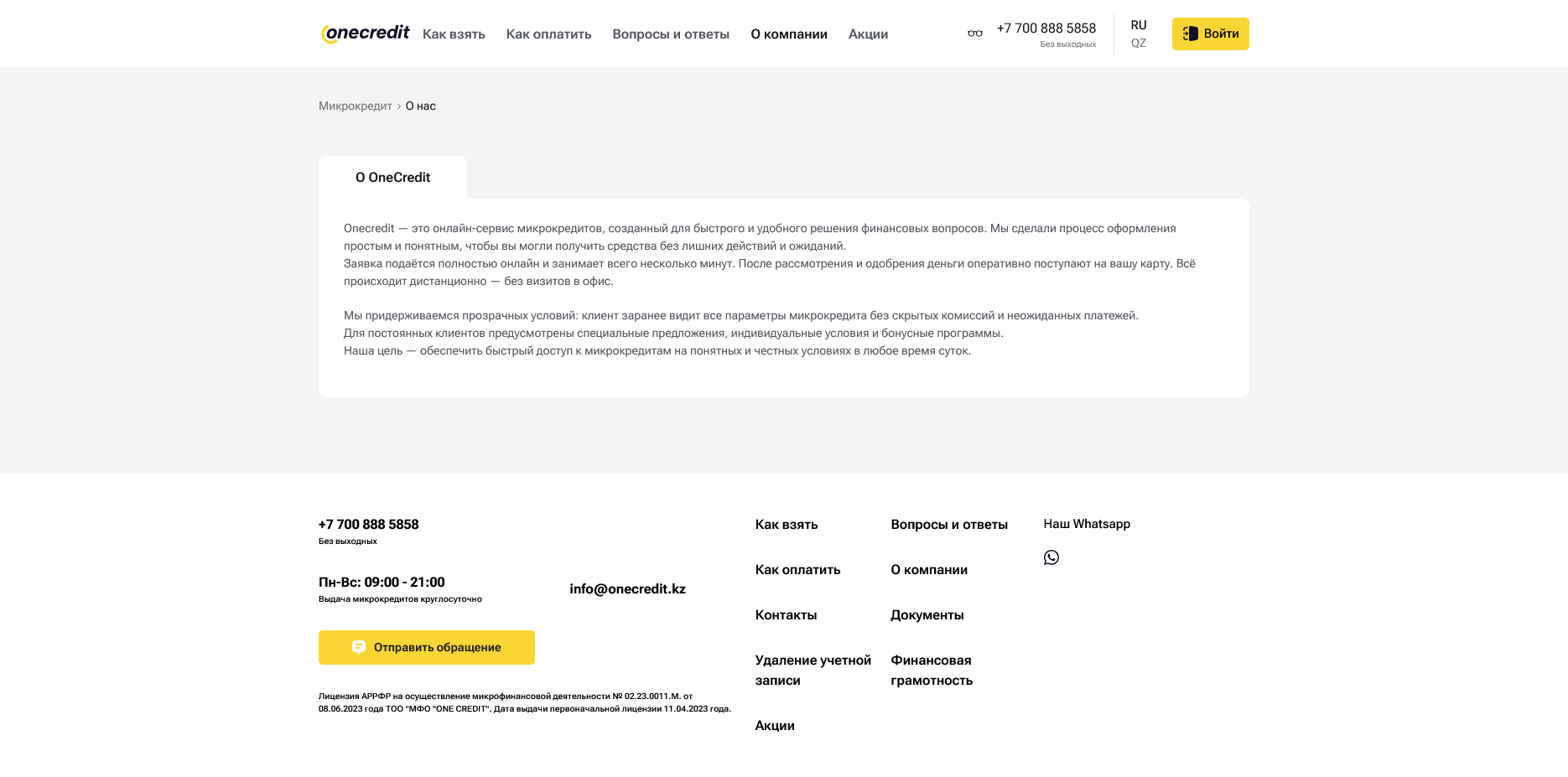Click the 'О нас' breadcrumb text
The width and height of the screenshot is (1568, 777).
coord(421,106)
